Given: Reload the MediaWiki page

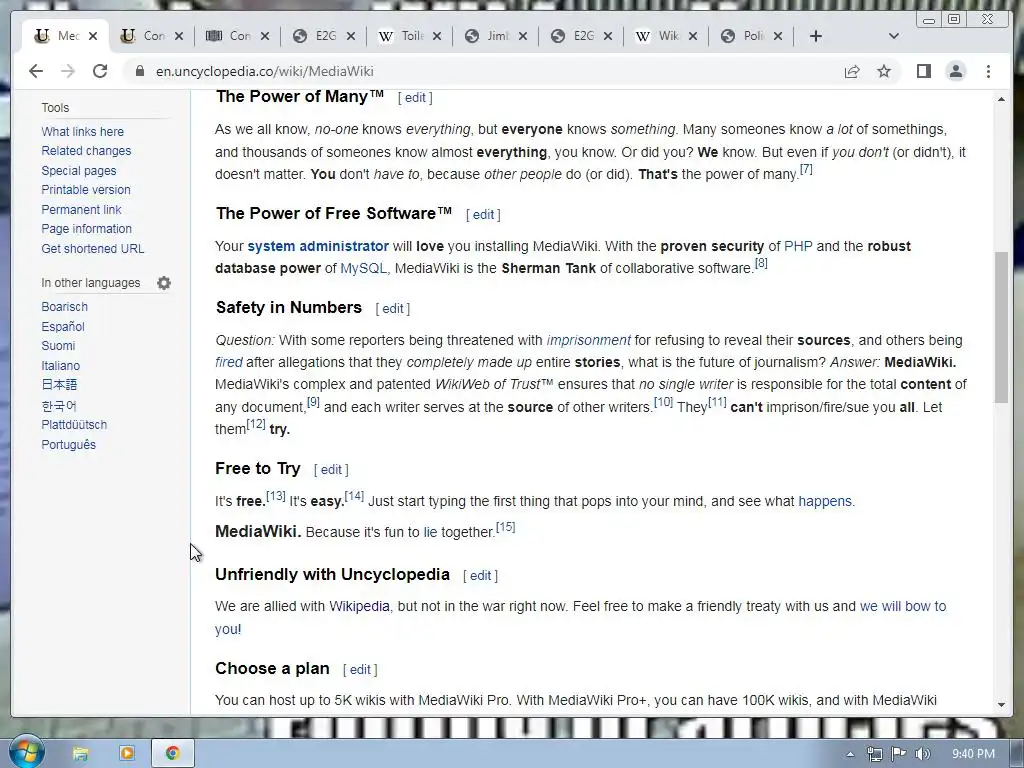Looking at the screenshot, I should pos(100,71).
